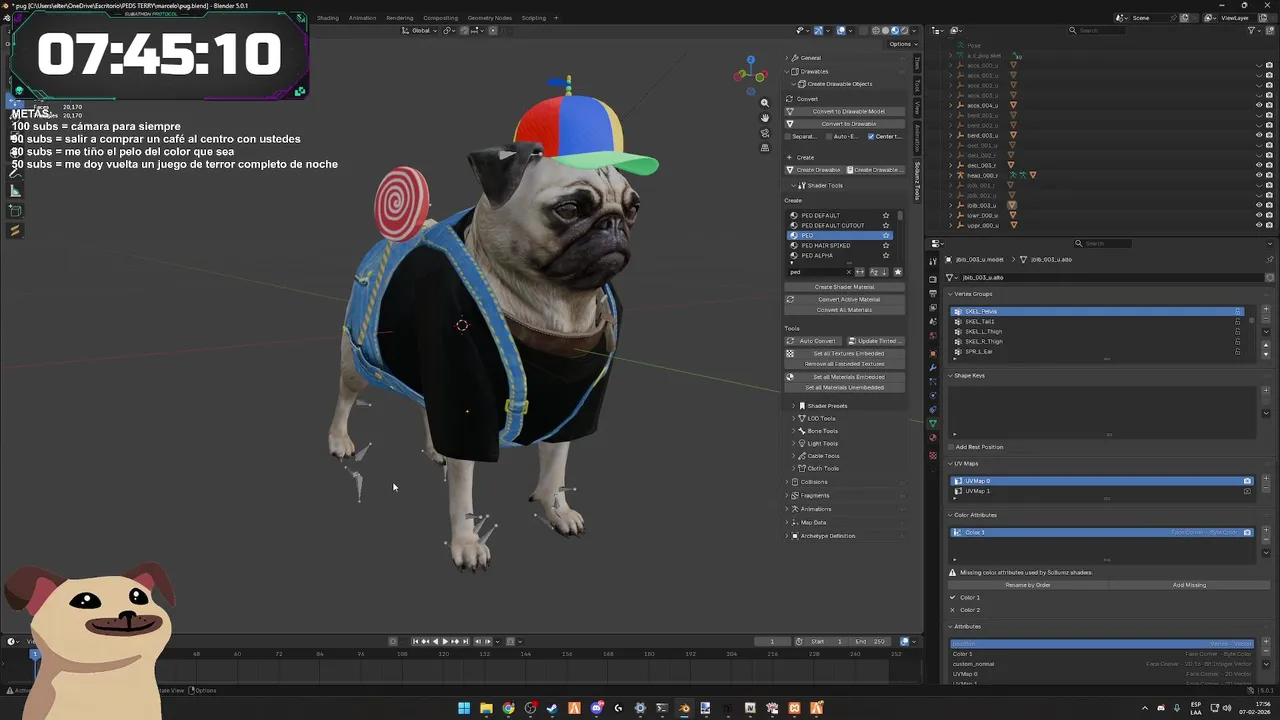The width and height of the screenshot is (1280, 720).
Task: Click star favorite icon for PED HAIR SPIKED
Action: 885,246
